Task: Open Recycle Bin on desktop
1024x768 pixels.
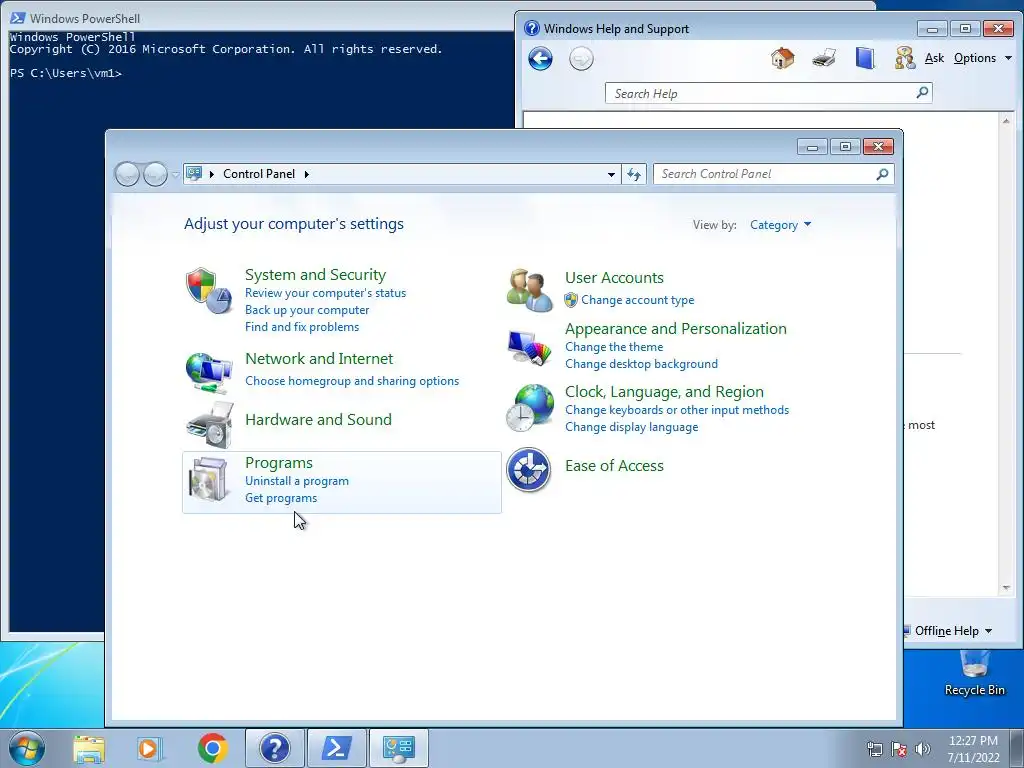Action: pyautogui.click(x=974, y=674)
